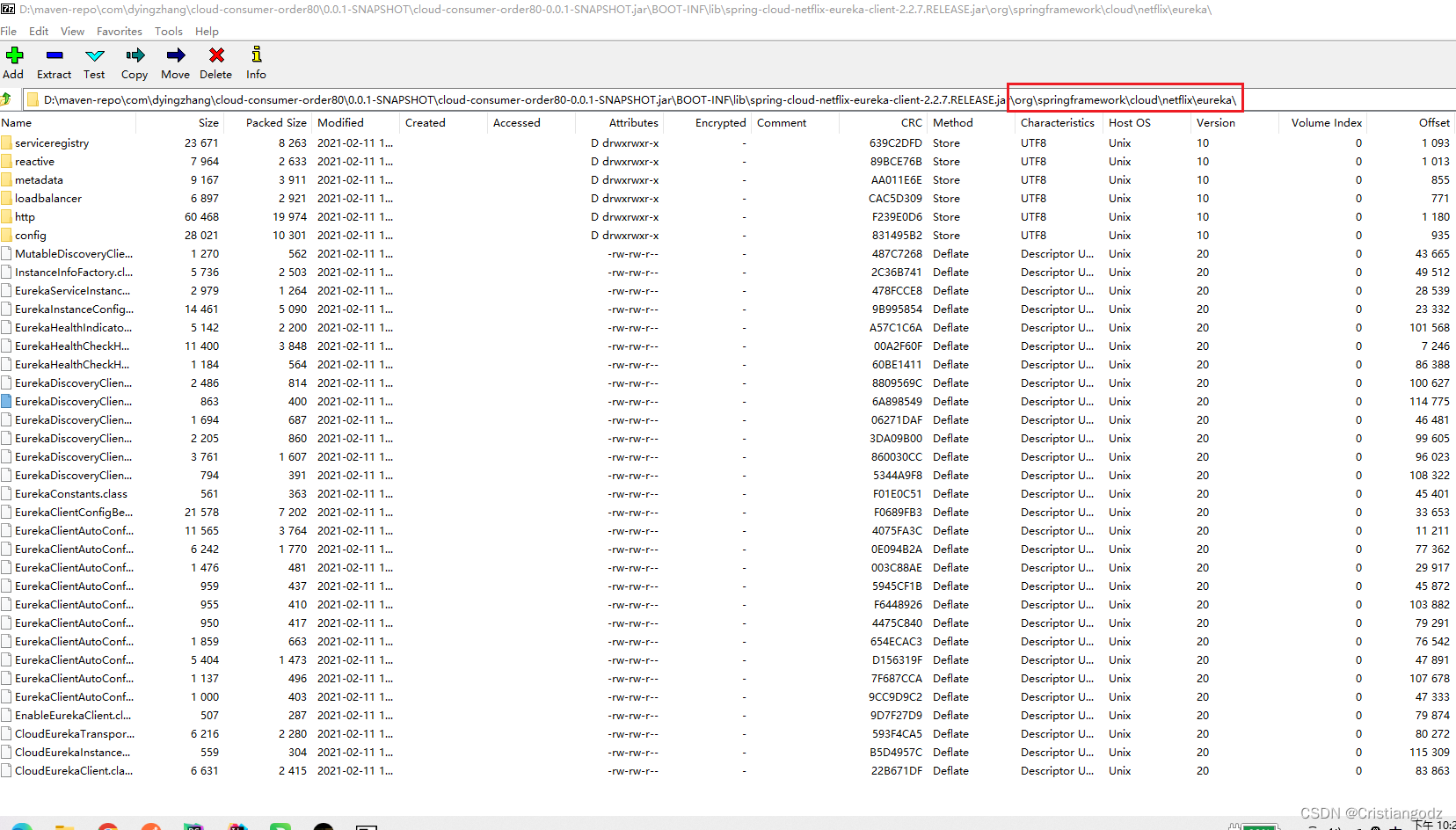Click the file icon of CloudEurekaClient.cla...
This screenshot has width=1456, height=830.
(7, 771)
